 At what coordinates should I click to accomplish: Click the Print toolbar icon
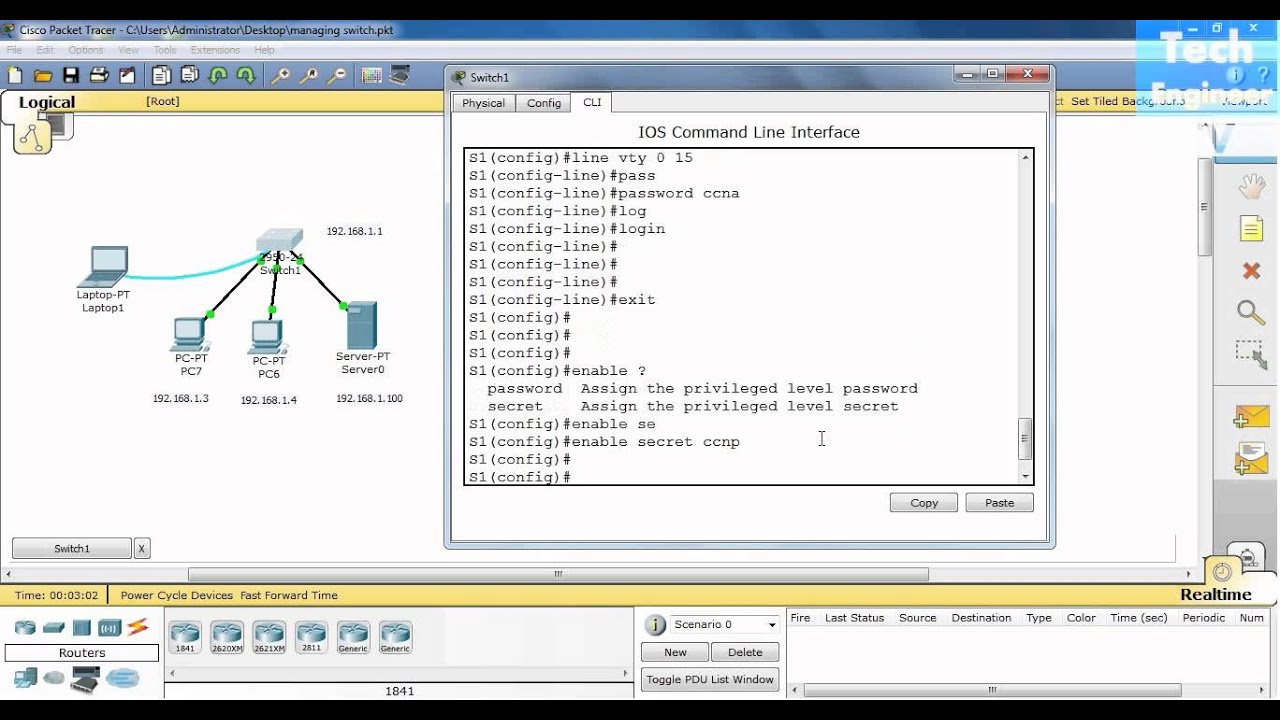point(98,75)
